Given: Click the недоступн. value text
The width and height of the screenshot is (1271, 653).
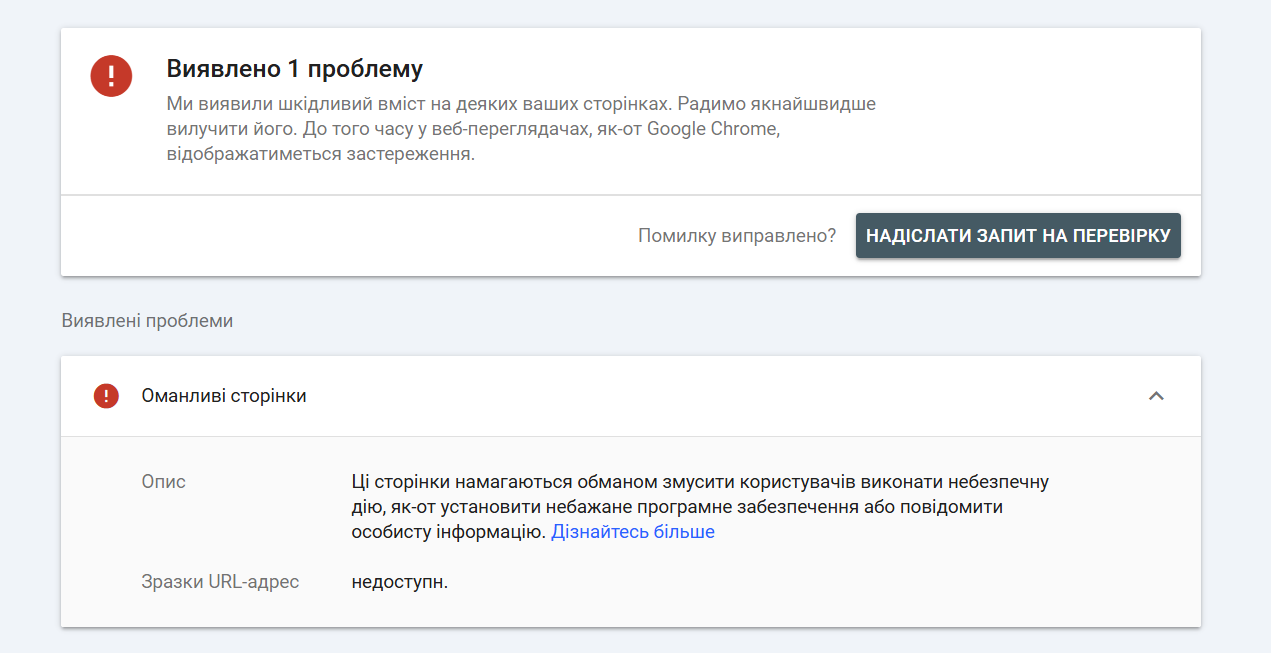Looking at the screenshot, I should 399,582.
